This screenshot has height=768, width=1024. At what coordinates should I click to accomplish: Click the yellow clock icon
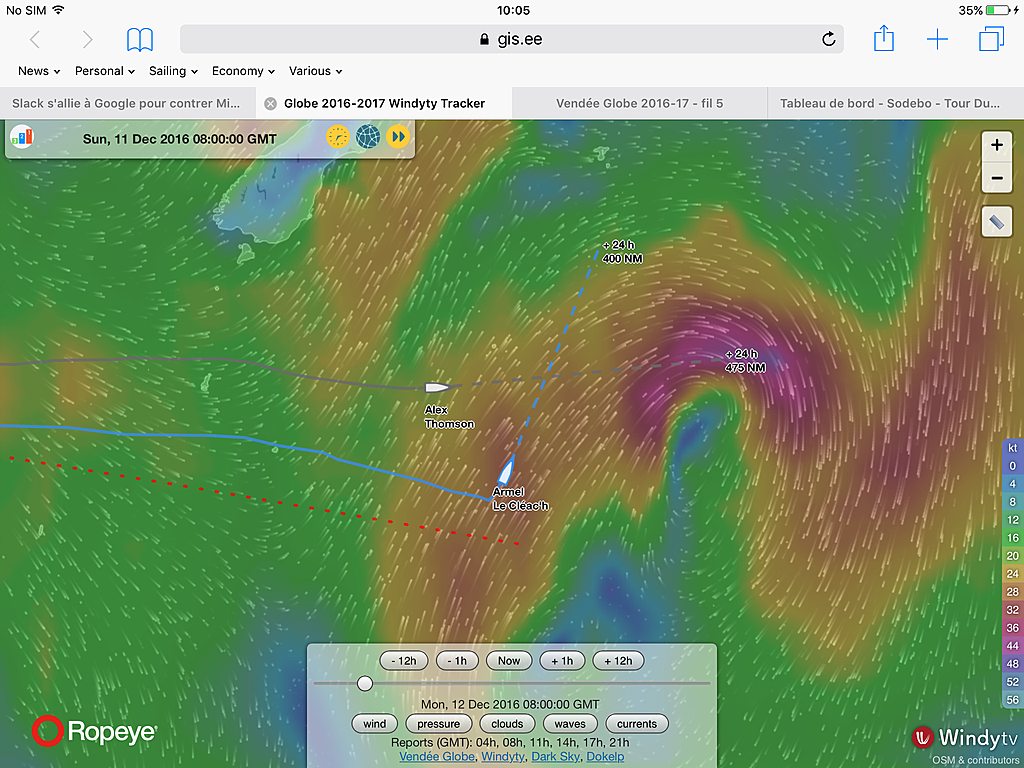(338, 137)
